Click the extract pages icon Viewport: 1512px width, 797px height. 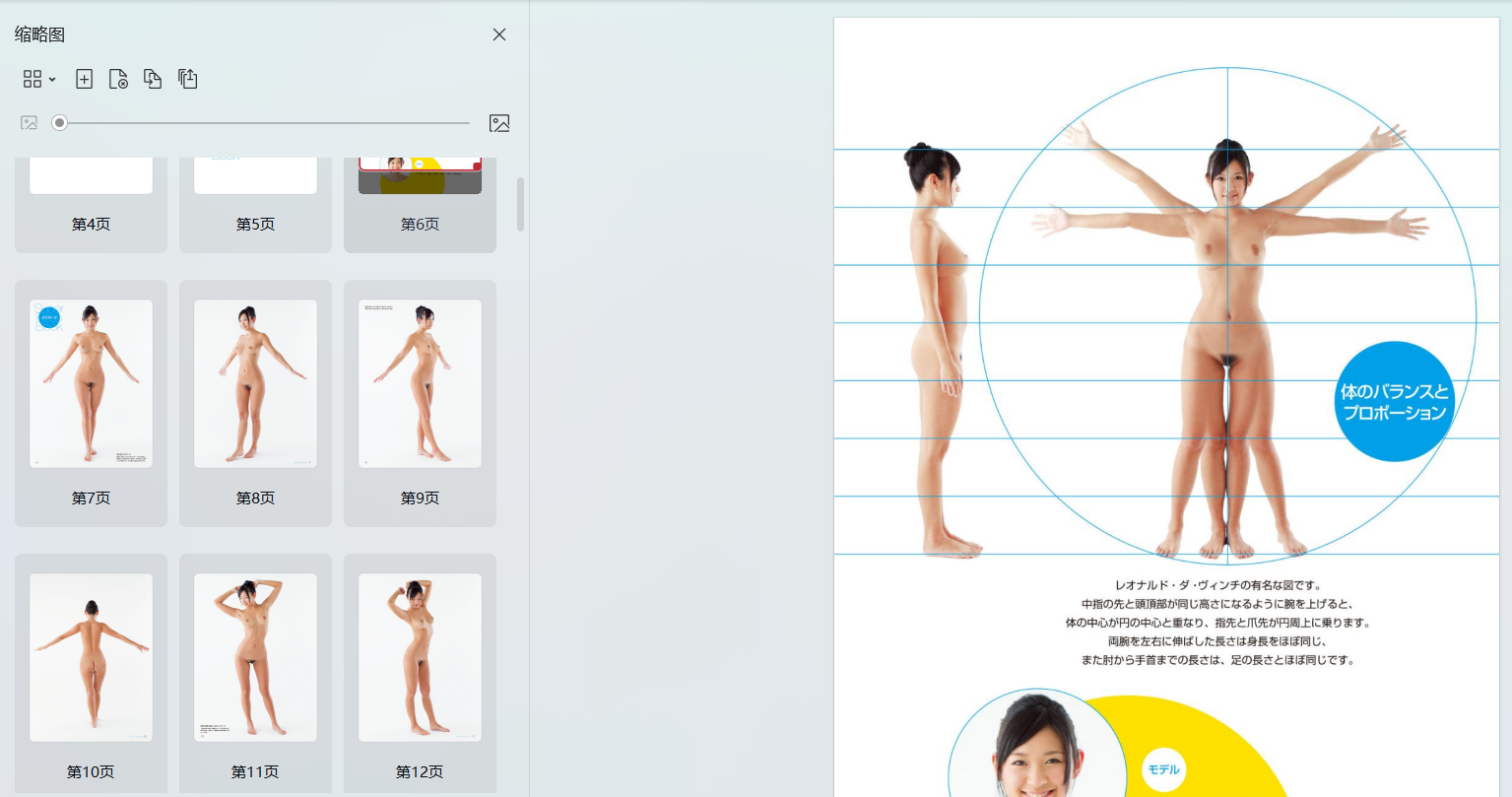(187, 79)
